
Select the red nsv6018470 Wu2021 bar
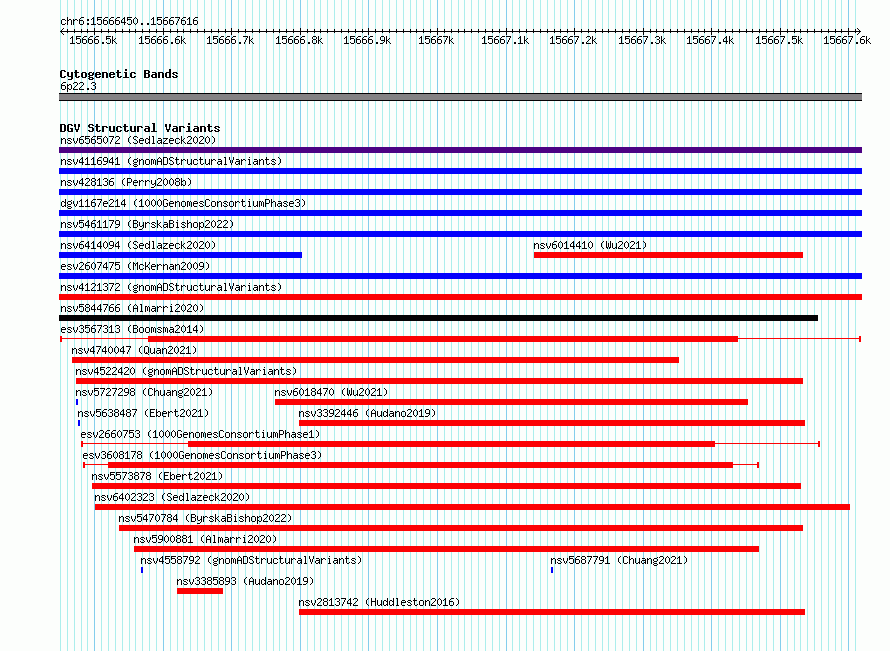coord(511,402)
